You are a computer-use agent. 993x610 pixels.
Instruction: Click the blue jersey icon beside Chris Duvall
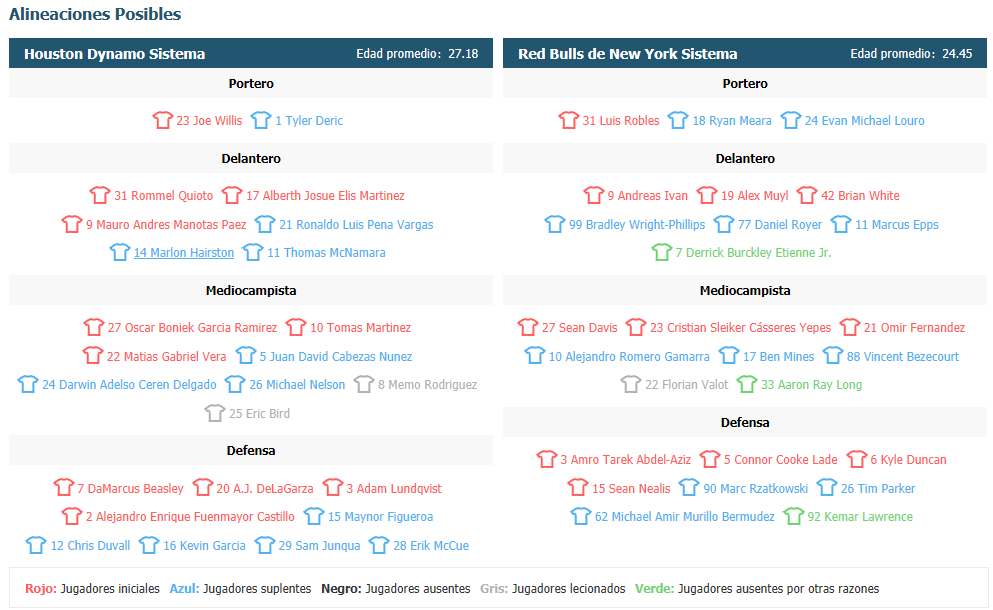36,545
